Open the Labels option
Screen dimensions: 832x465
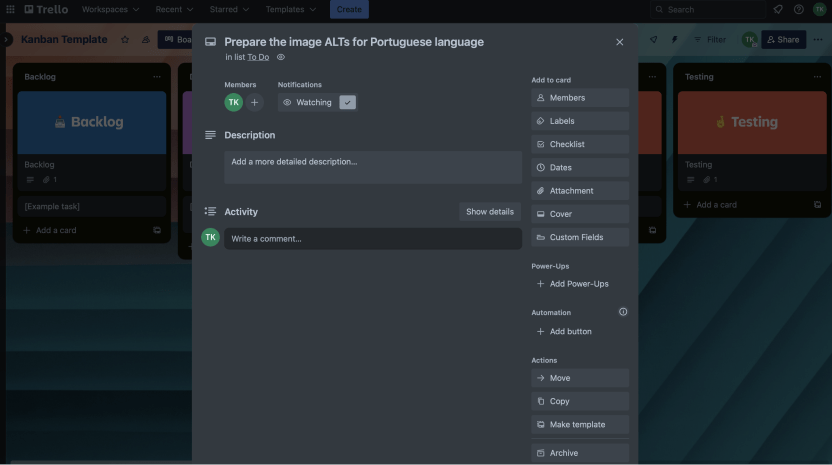pos(580,121)
